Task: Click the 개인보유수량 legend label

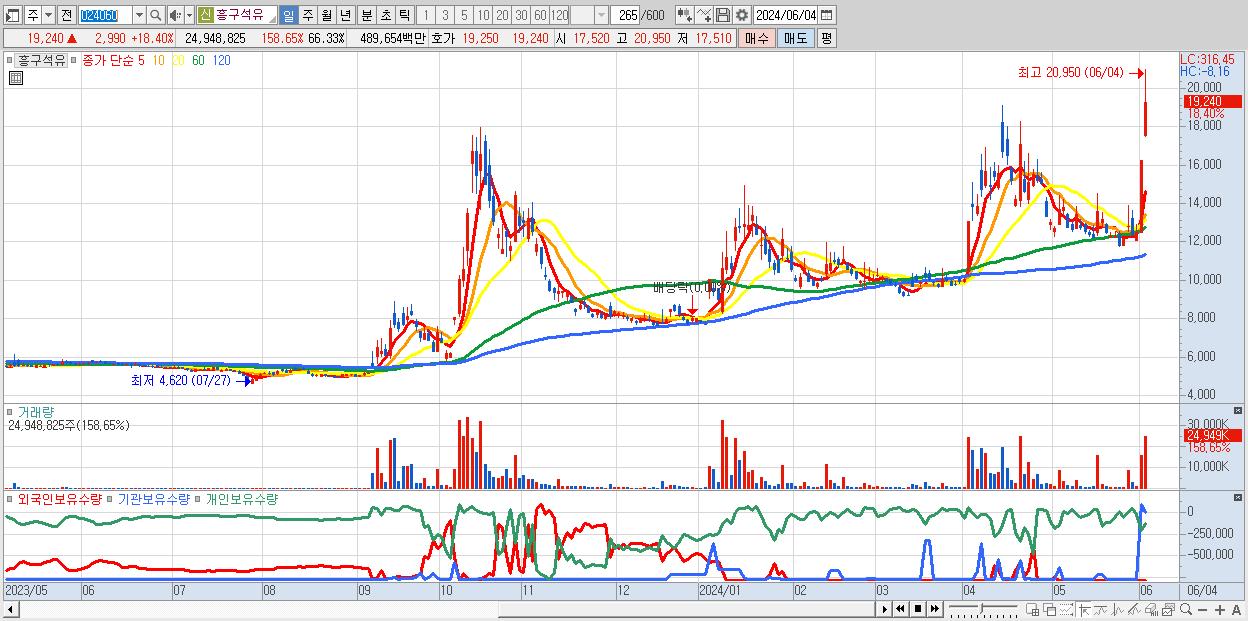Action: click(x=242, y=498)
